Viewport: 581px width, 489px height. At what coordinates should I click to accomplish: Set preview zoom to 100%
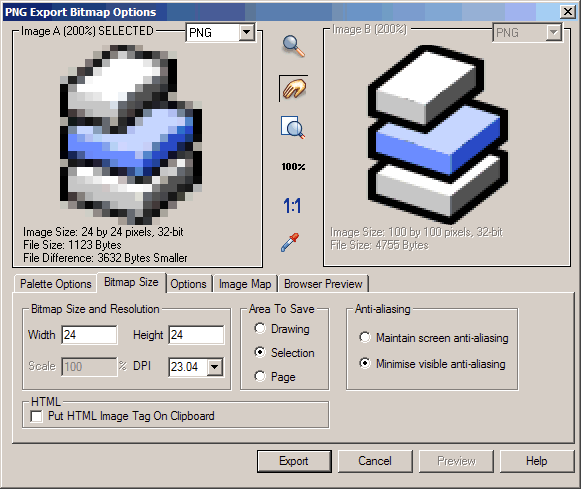(x=293, y=167)
